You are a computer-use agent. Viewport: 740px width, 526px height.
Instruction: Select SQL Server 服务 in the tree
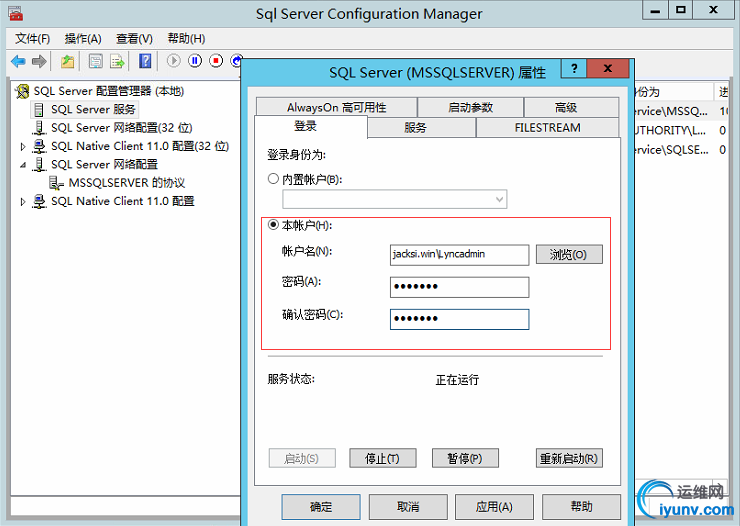(93, 109)
